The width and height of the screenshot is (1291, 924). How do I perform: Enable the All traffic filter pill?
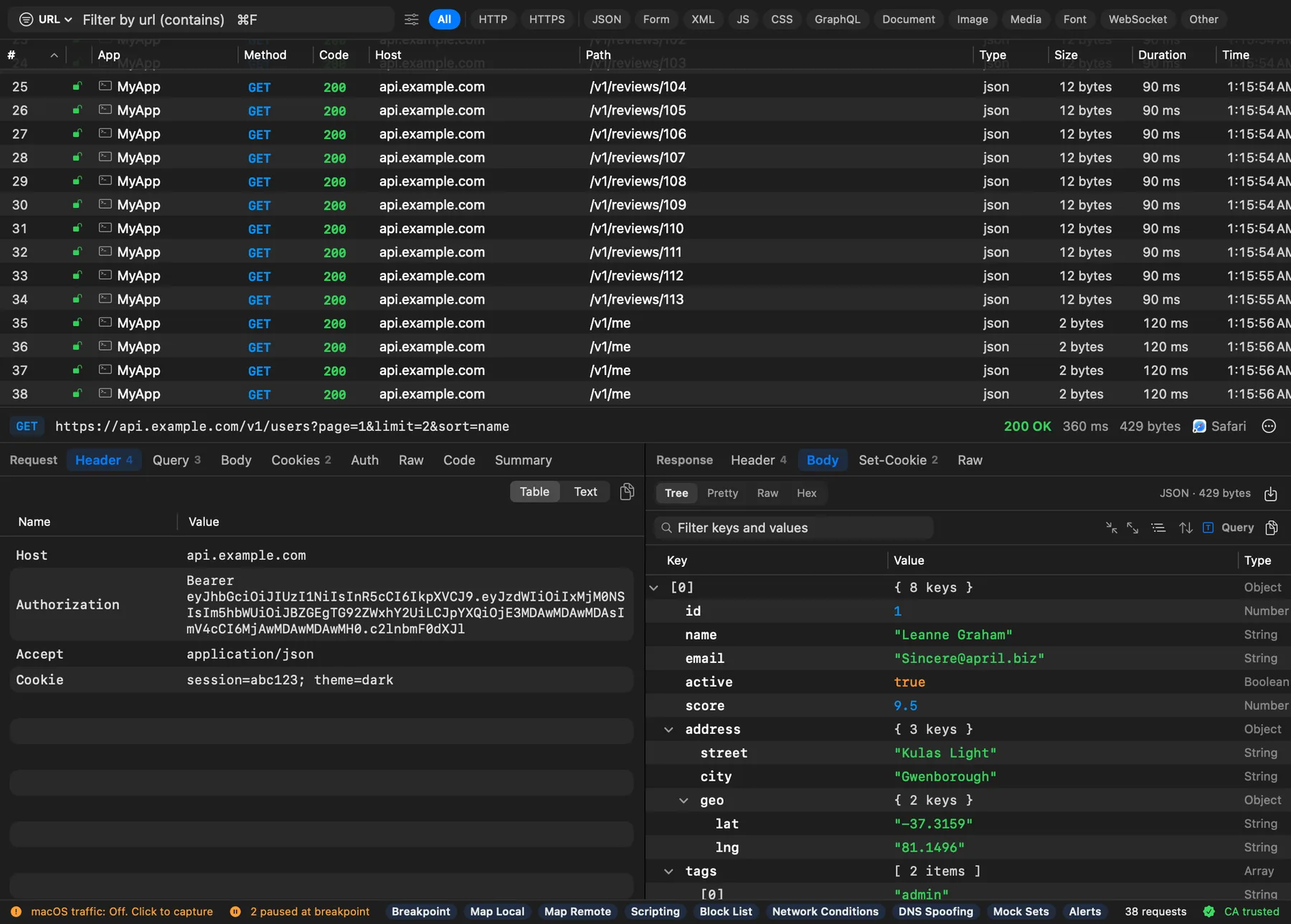(x=445, y=19)
